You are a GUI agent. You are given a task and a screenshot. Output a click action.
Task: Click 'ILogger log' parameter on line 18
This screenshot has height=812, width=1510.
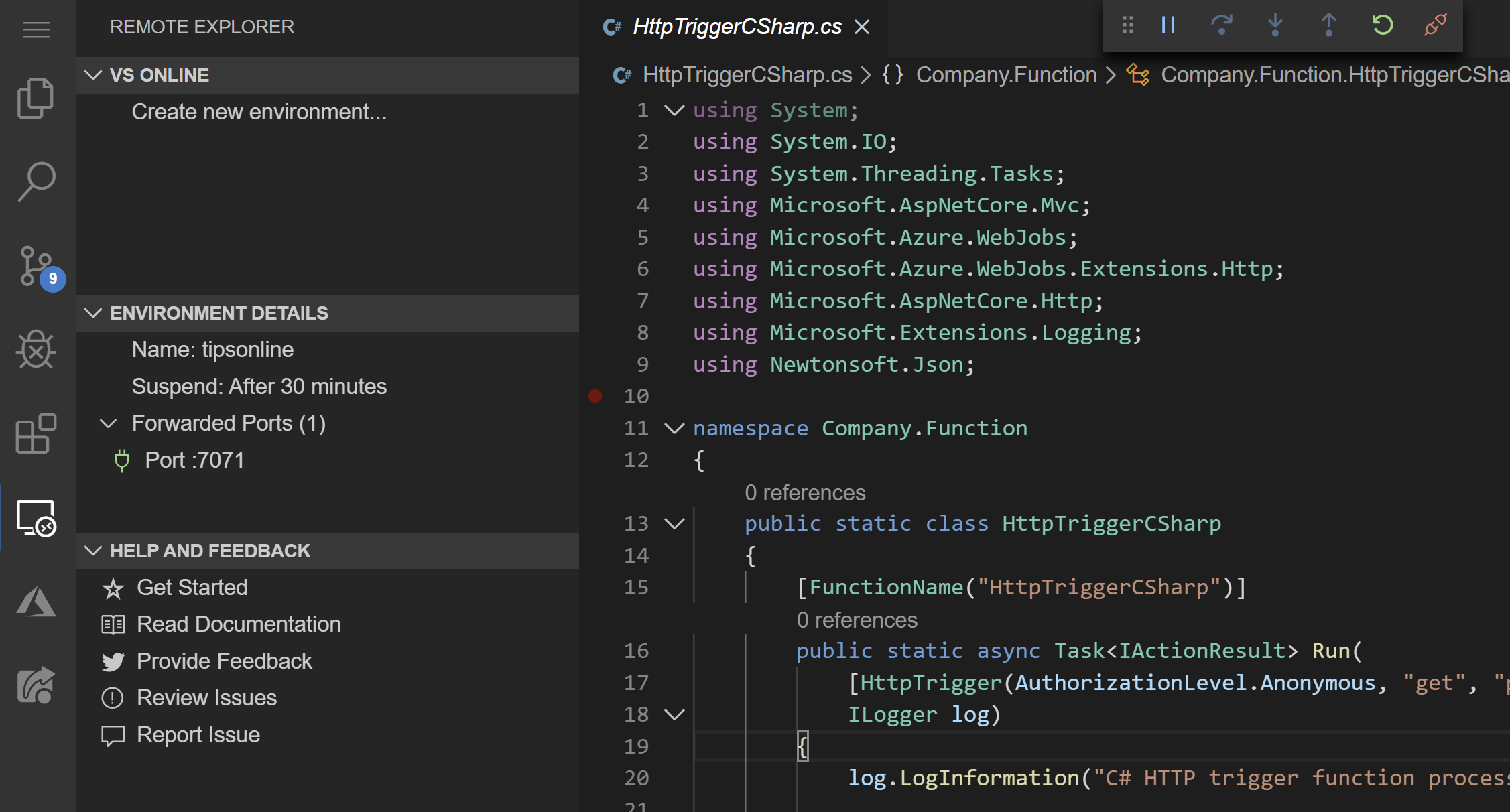[x=918, y=714]
